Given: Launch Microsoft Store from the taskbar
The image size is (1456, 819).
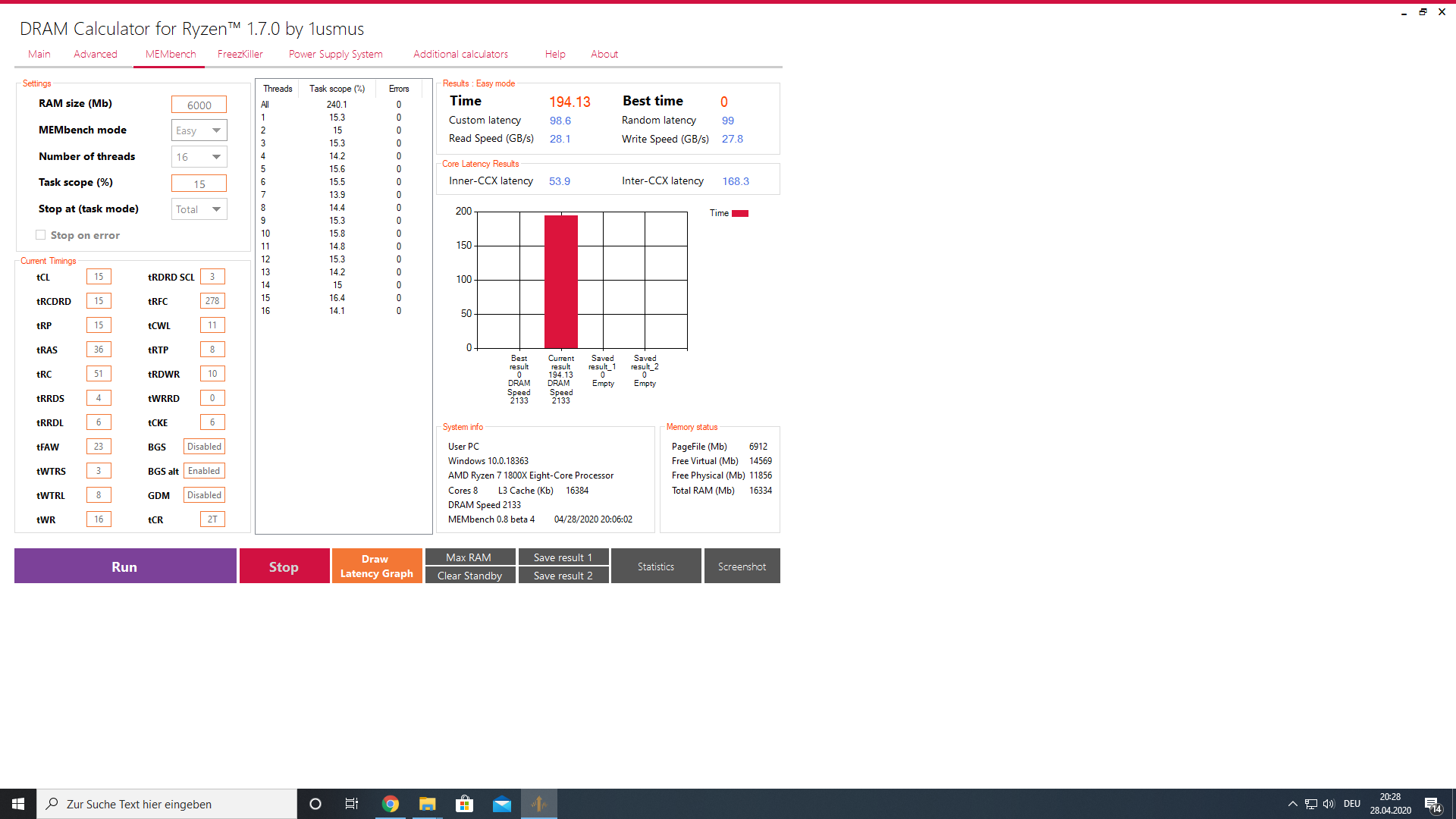Looking at the screenshot, I should (x=464, y=804).
